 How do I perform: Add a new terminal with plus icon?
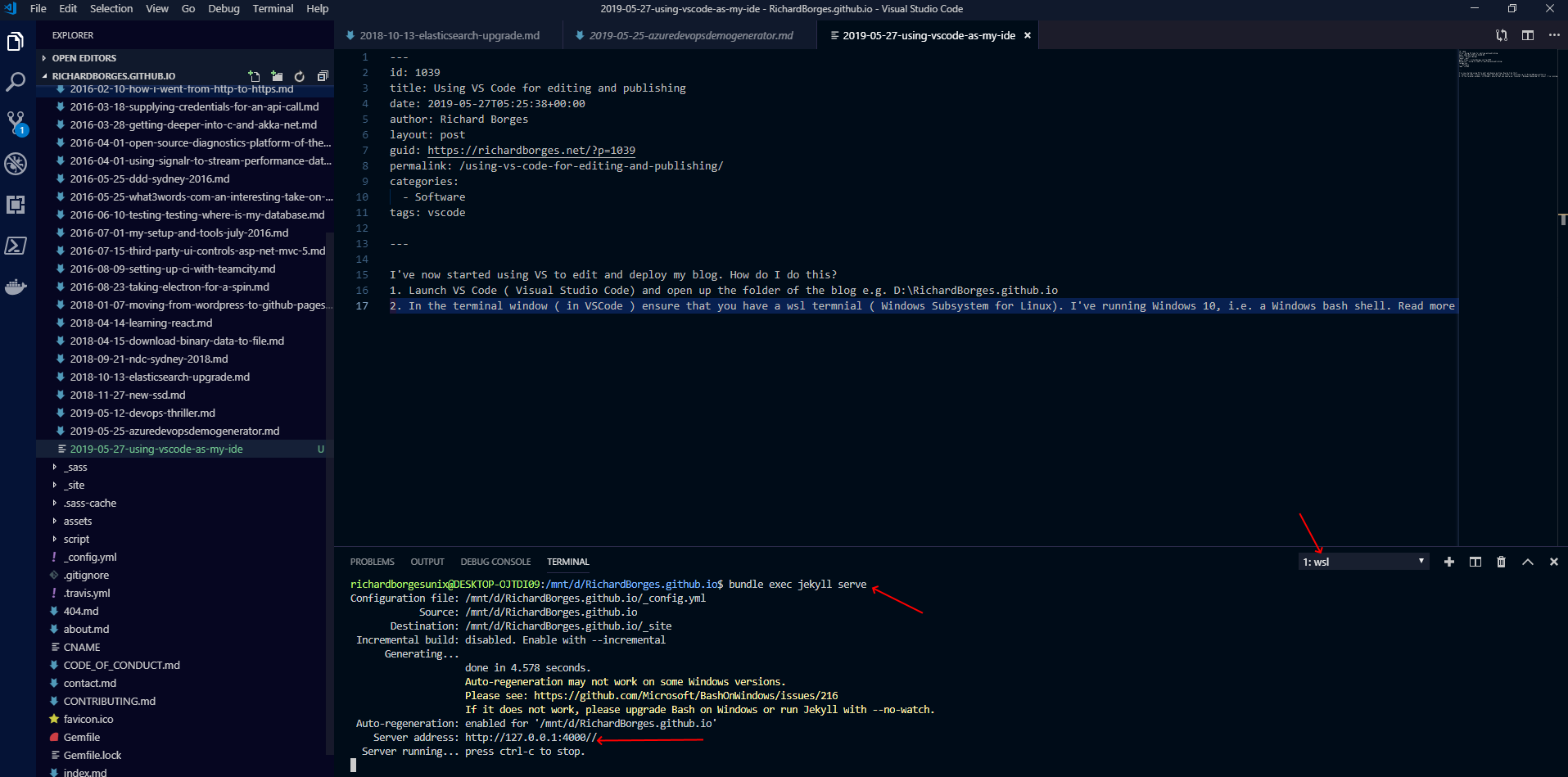tap(1449, 562)
